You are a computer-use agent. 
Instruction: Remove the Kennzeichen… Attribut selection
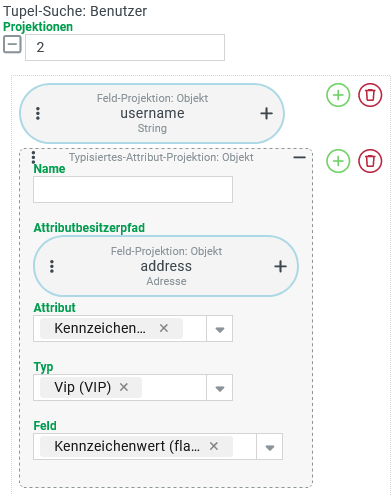click(x=164, y=328)
